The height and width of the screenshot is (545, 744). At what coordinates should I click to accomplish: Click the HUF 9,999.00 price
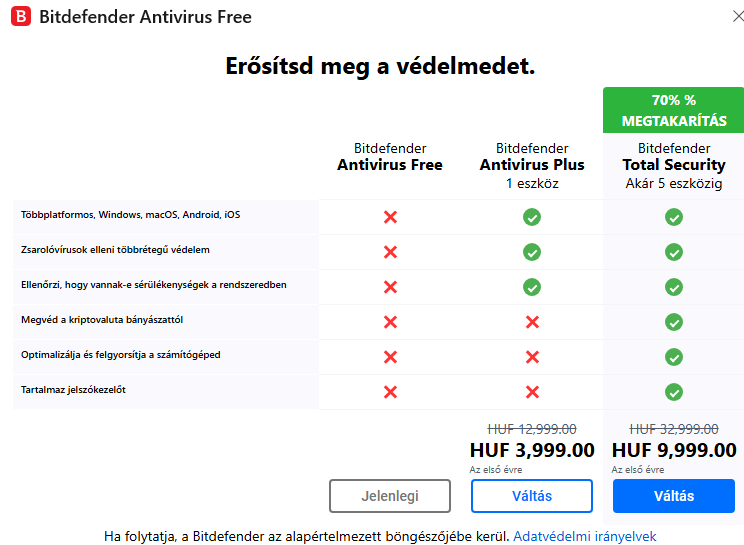(x=674, y=450)
